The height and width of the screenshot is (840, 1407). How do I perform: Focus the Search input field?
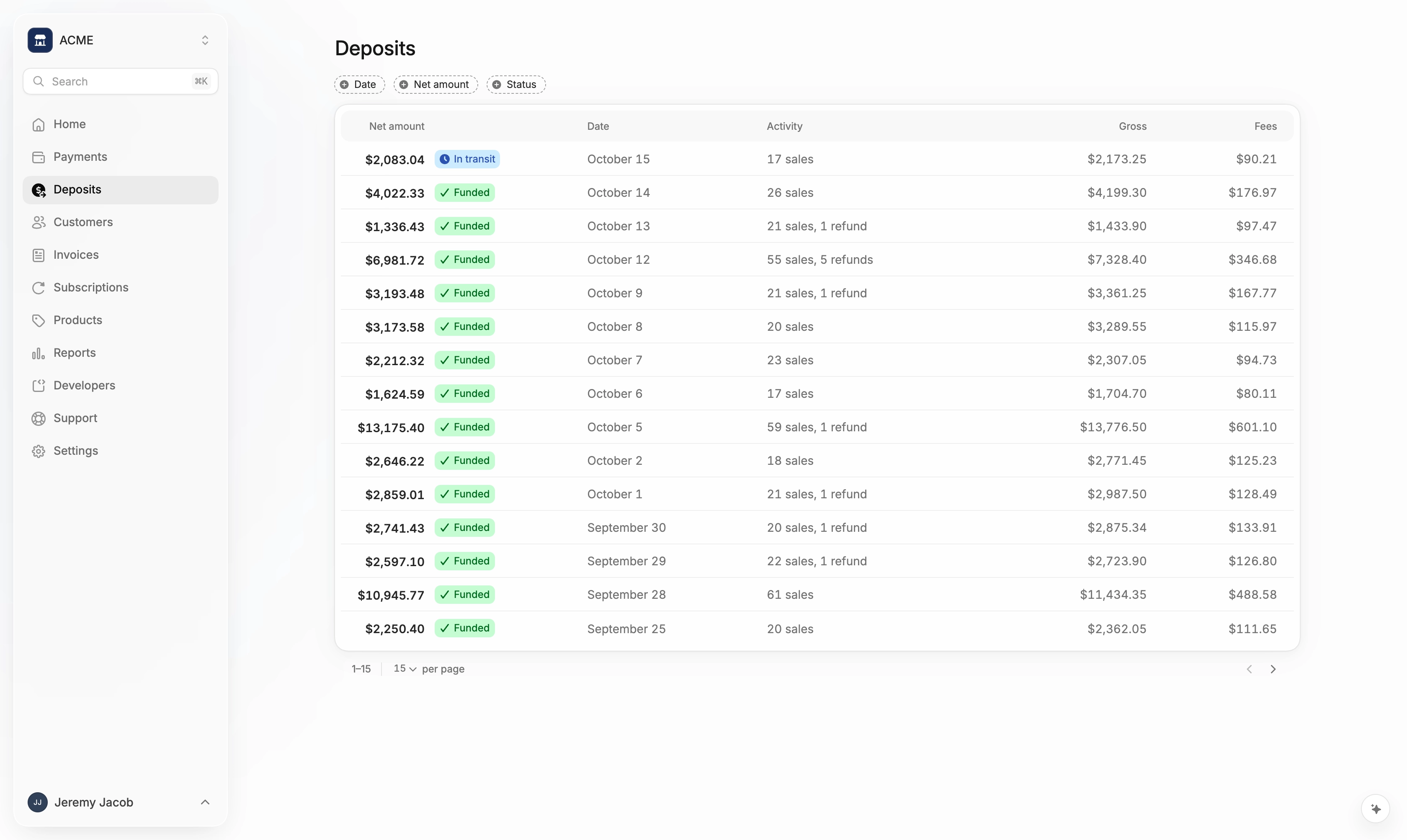pos(121,82)
